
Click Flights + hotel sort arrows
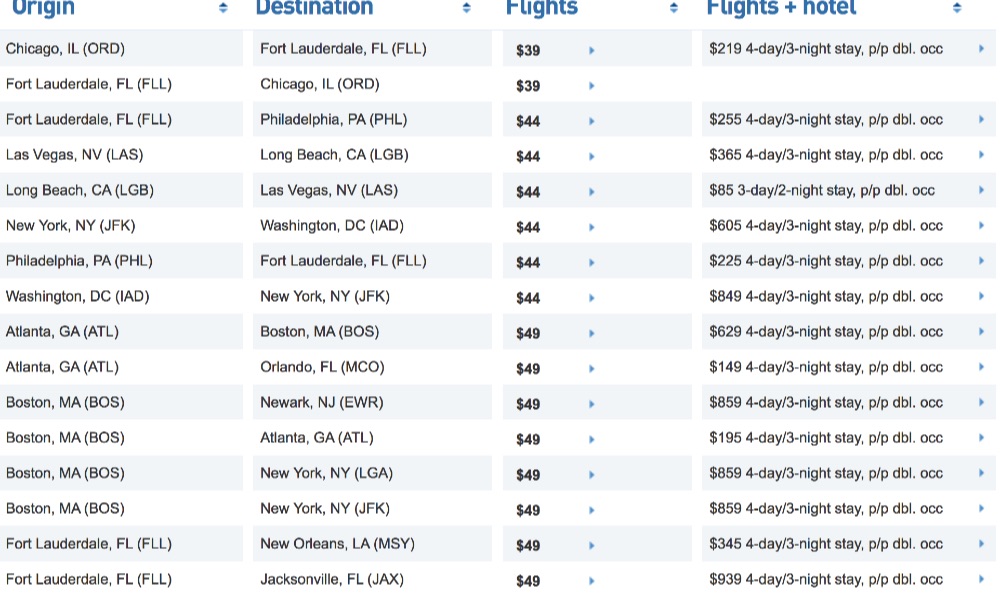click(957, 8)
